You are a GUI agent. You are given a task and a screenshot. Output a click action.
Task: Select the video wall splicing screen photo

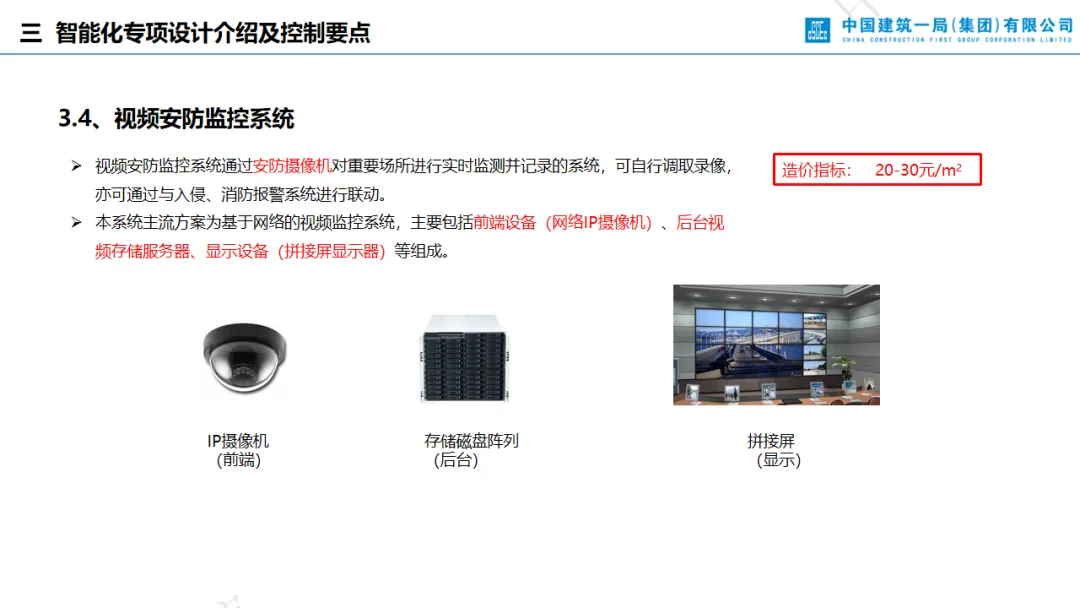[776, 345]
